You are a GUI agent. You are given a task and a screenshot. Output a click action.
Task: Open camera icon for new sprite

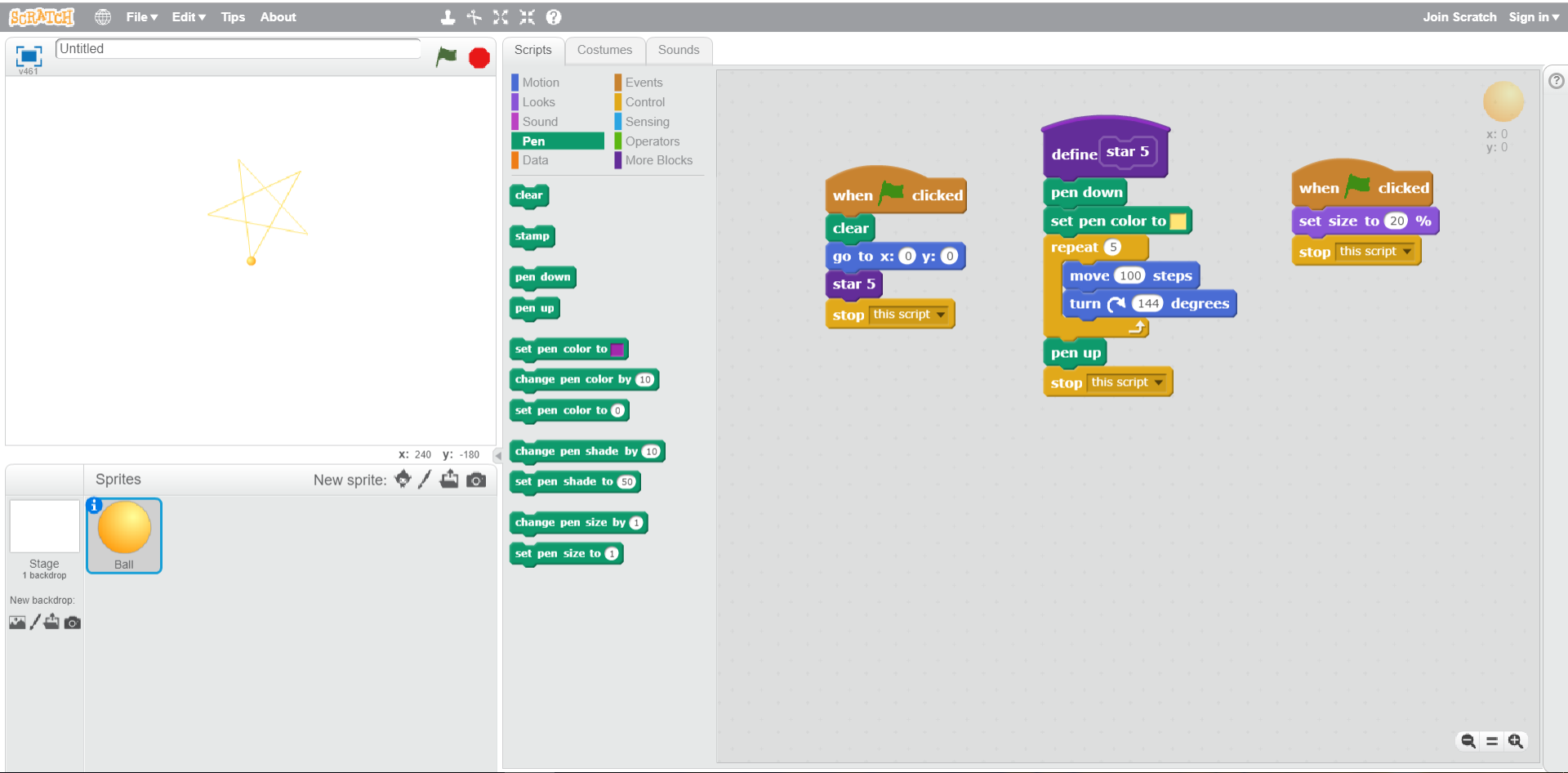[x=476, y=480]
